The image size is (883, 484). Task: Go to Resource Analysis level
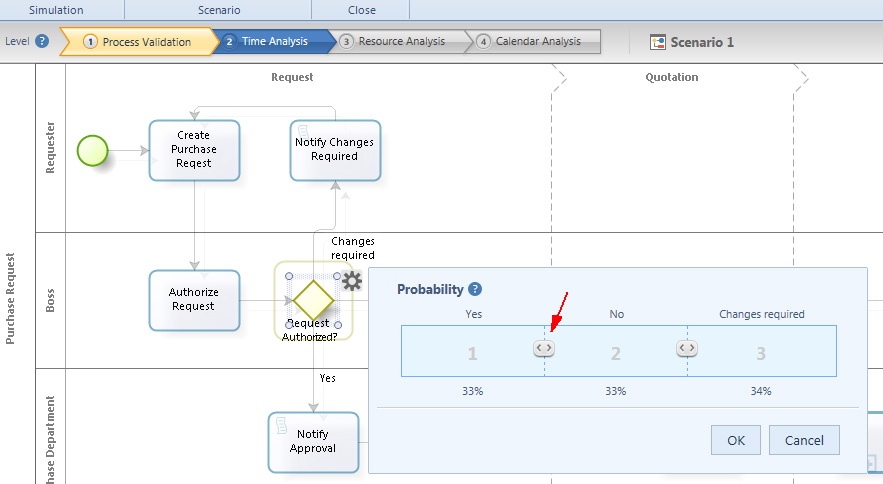coord(402,41)
